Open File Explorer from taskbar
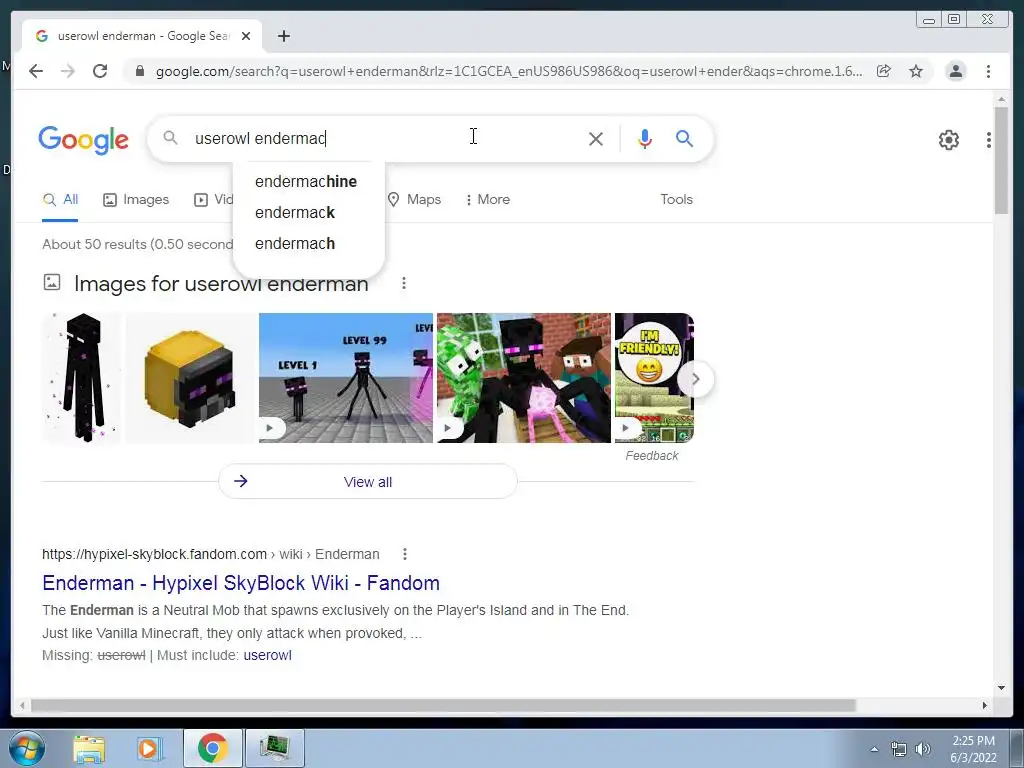This screenshot has height=768, width=1024. point(89,748)
